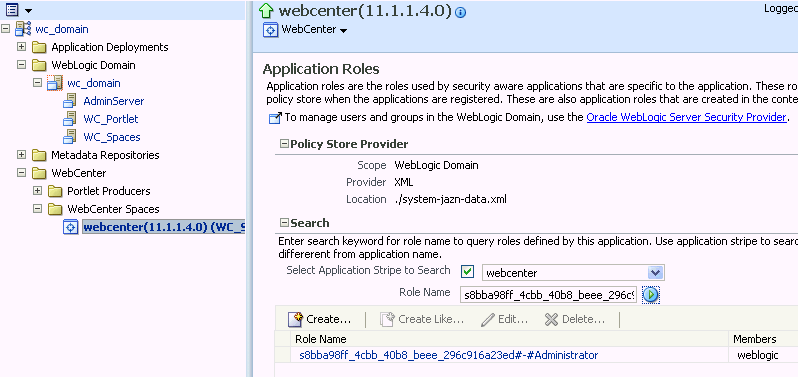
Task: Open Oracle WebLogic Server Security Provider link
Action: click(x=686, y=118)
